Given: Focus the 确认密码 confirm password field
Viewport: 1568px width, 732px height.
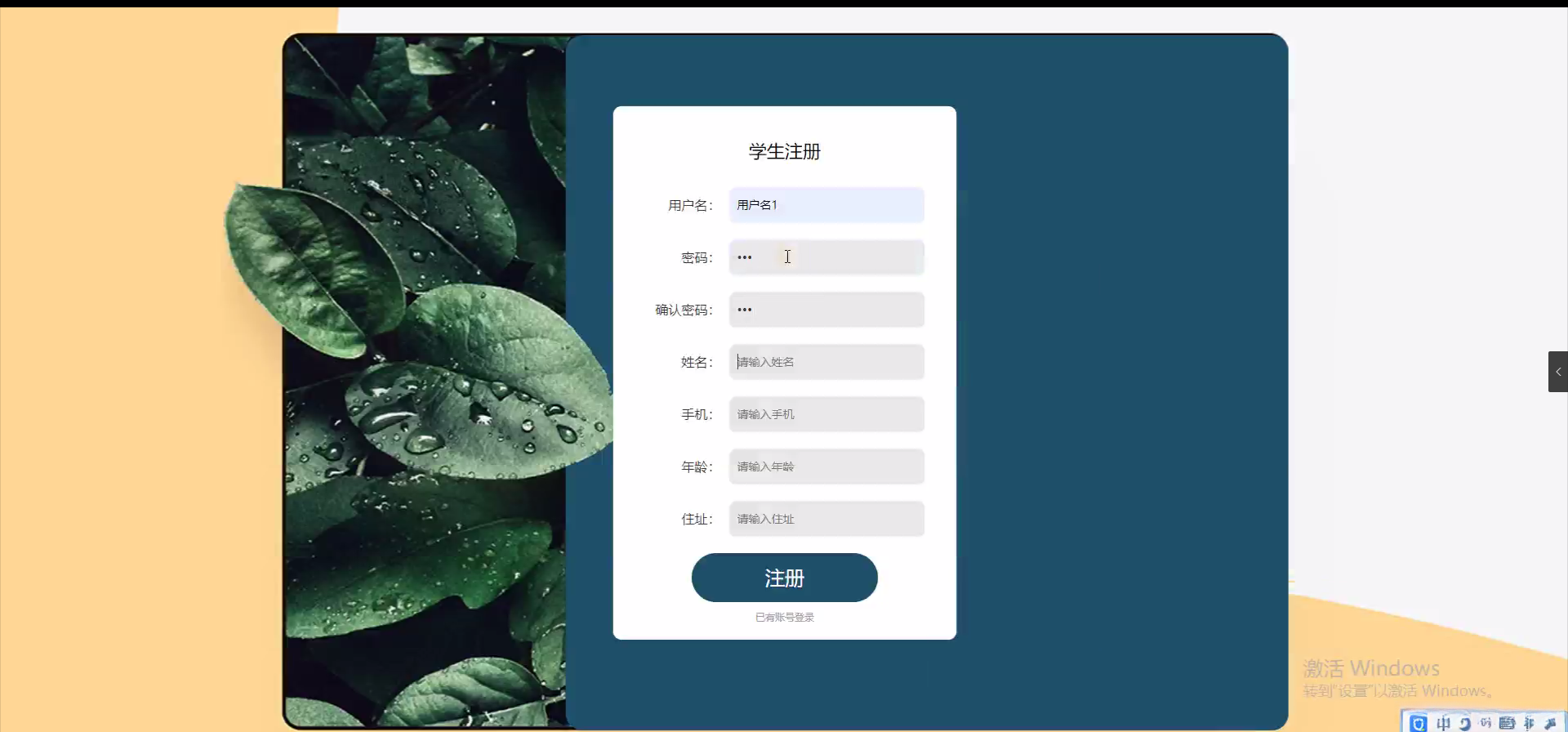Looking at the screenshot, I should (x=826, y=310).
